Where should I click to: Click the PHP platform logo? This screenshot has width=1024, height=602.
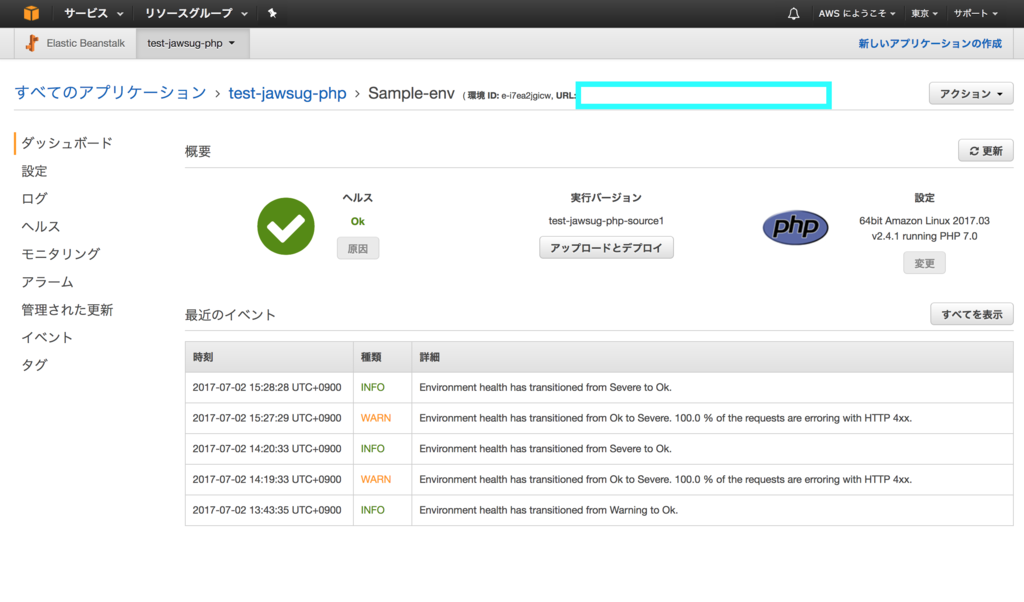point(795,227)
